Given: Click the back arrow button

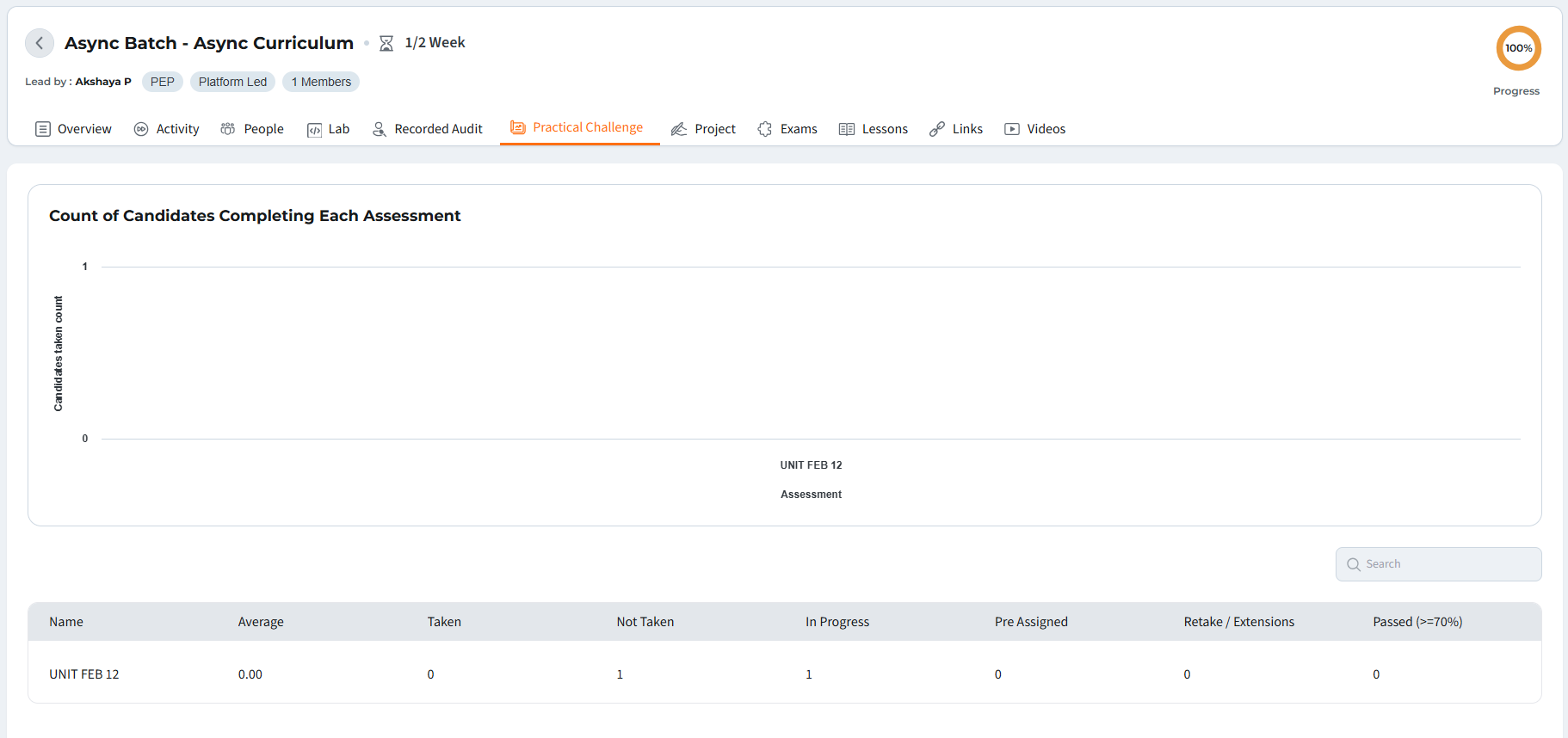Looking at the screenshot, I should point(40,43).
